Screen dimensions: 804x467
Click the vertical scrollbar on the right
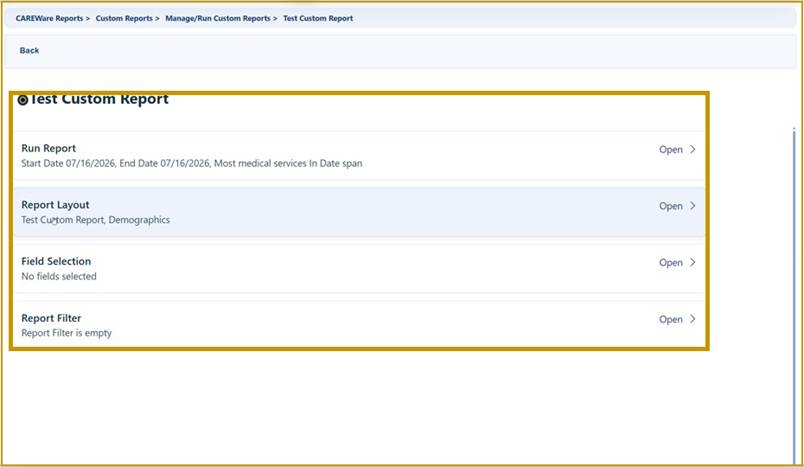tap(794, 295)
